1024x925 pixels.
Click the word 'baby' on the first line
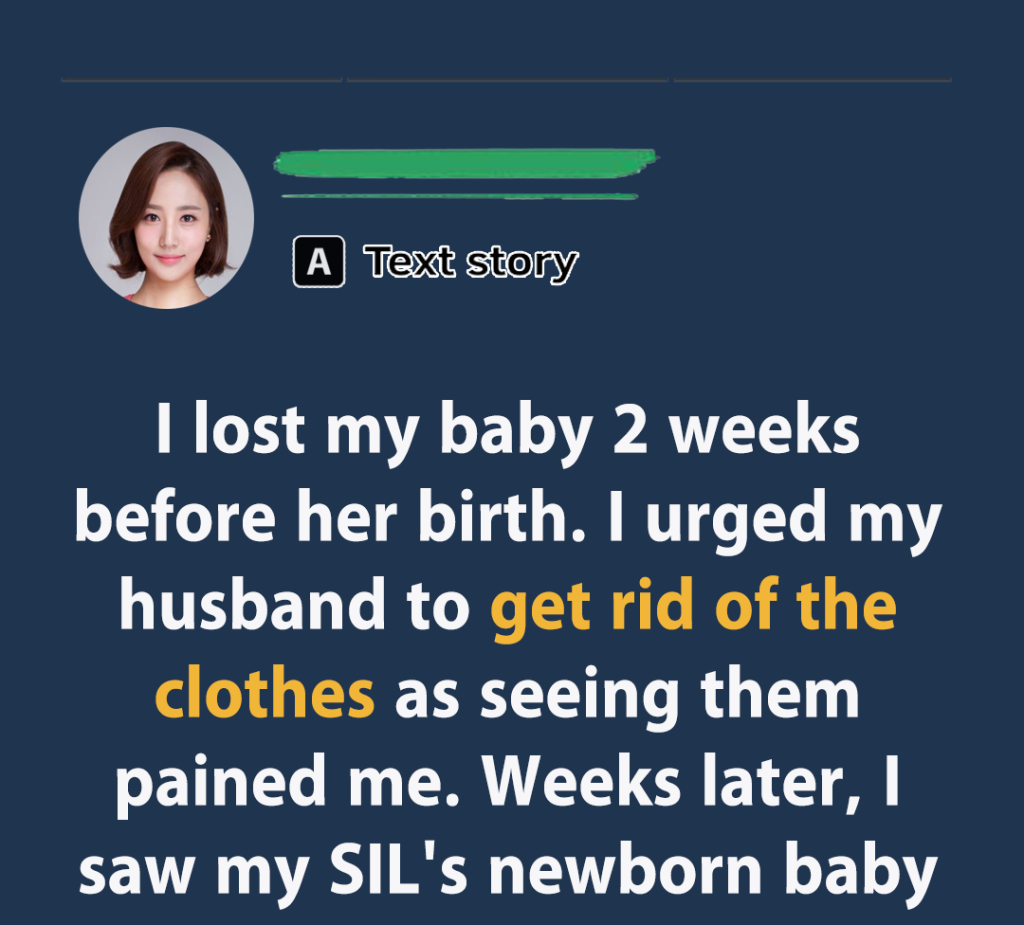(516, 432)
